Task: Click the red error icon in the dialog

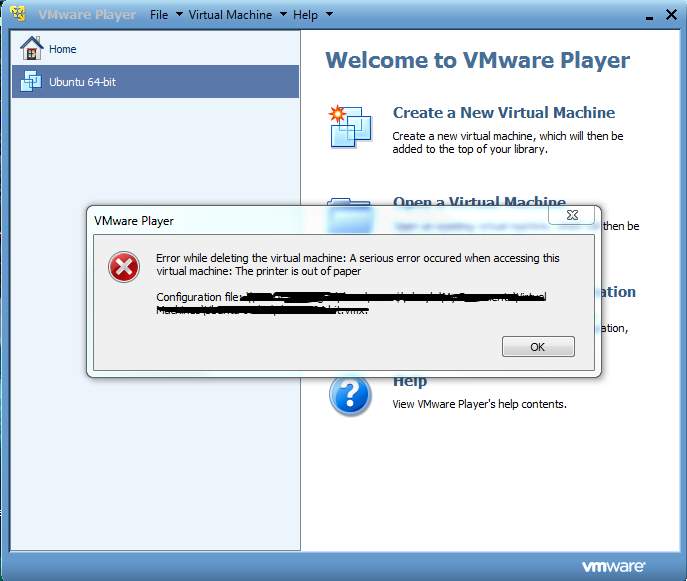Action: click(124, 267)
